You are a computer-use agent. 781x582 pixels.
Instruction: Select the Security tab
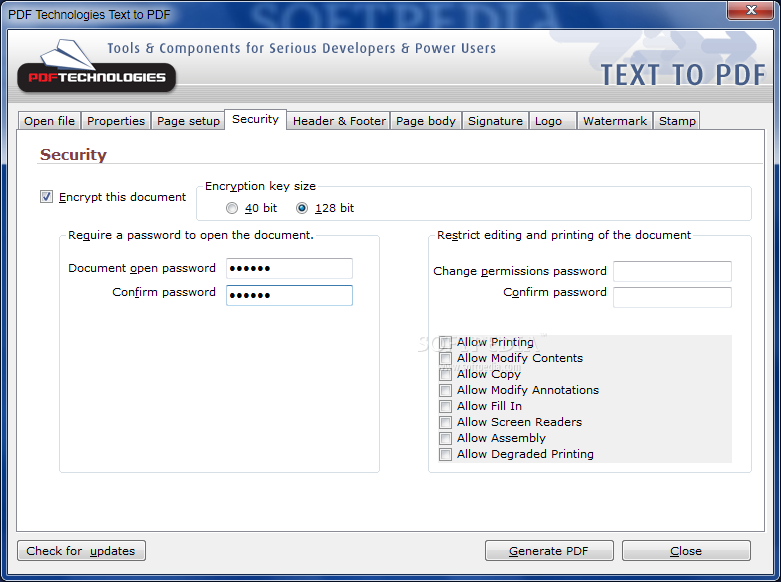(256, 120)
